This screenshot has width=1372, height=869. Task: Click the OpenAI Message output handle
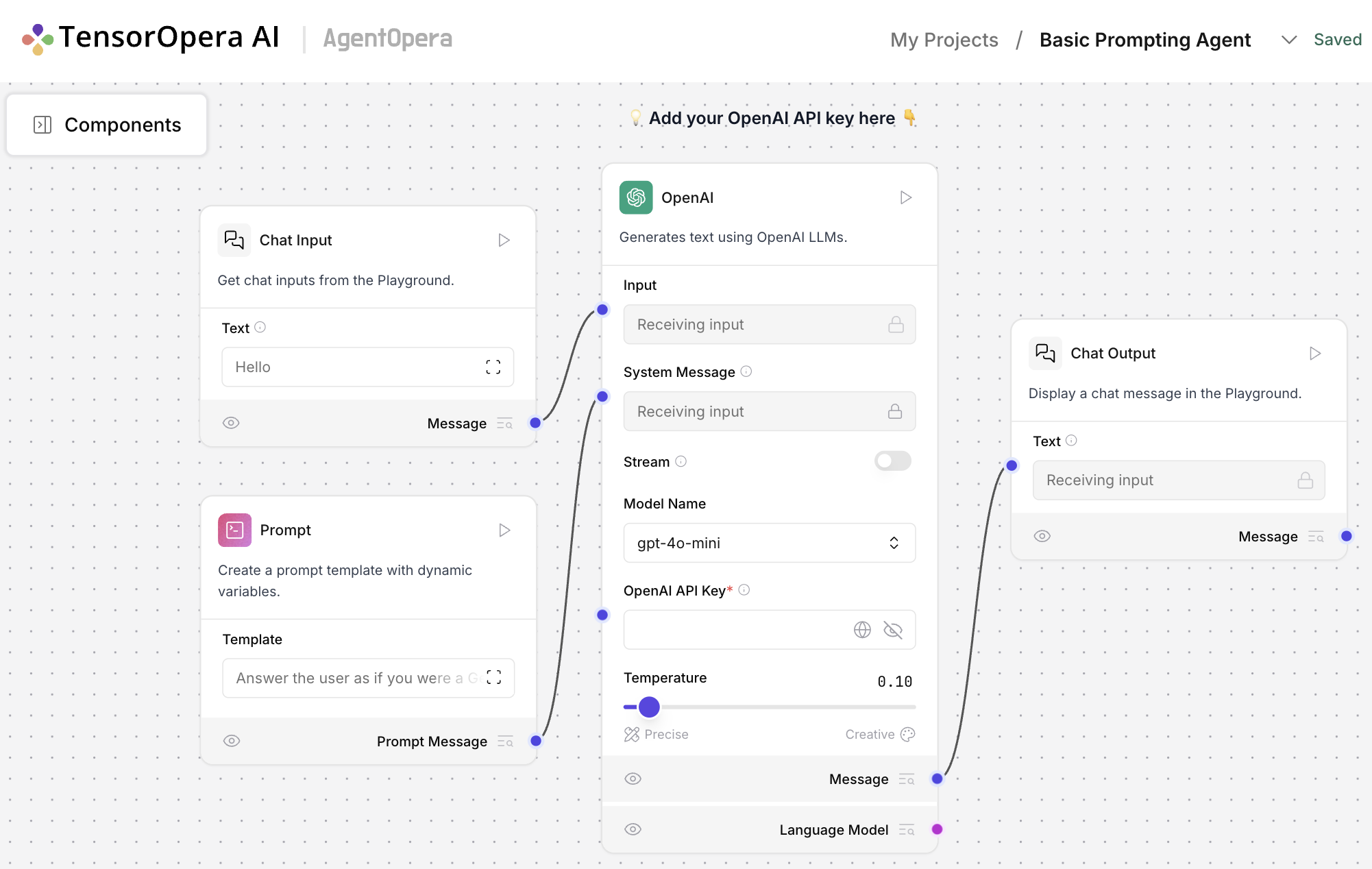[937, 779]
